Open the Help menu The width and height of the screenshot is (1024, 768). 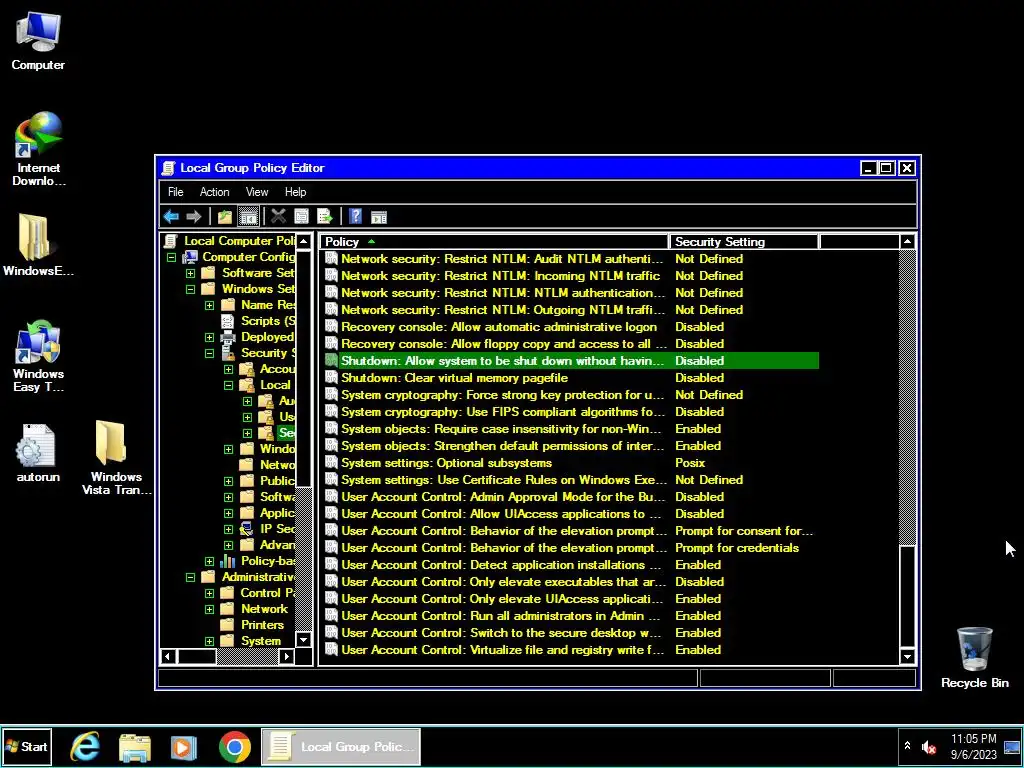tap(295, 192)
